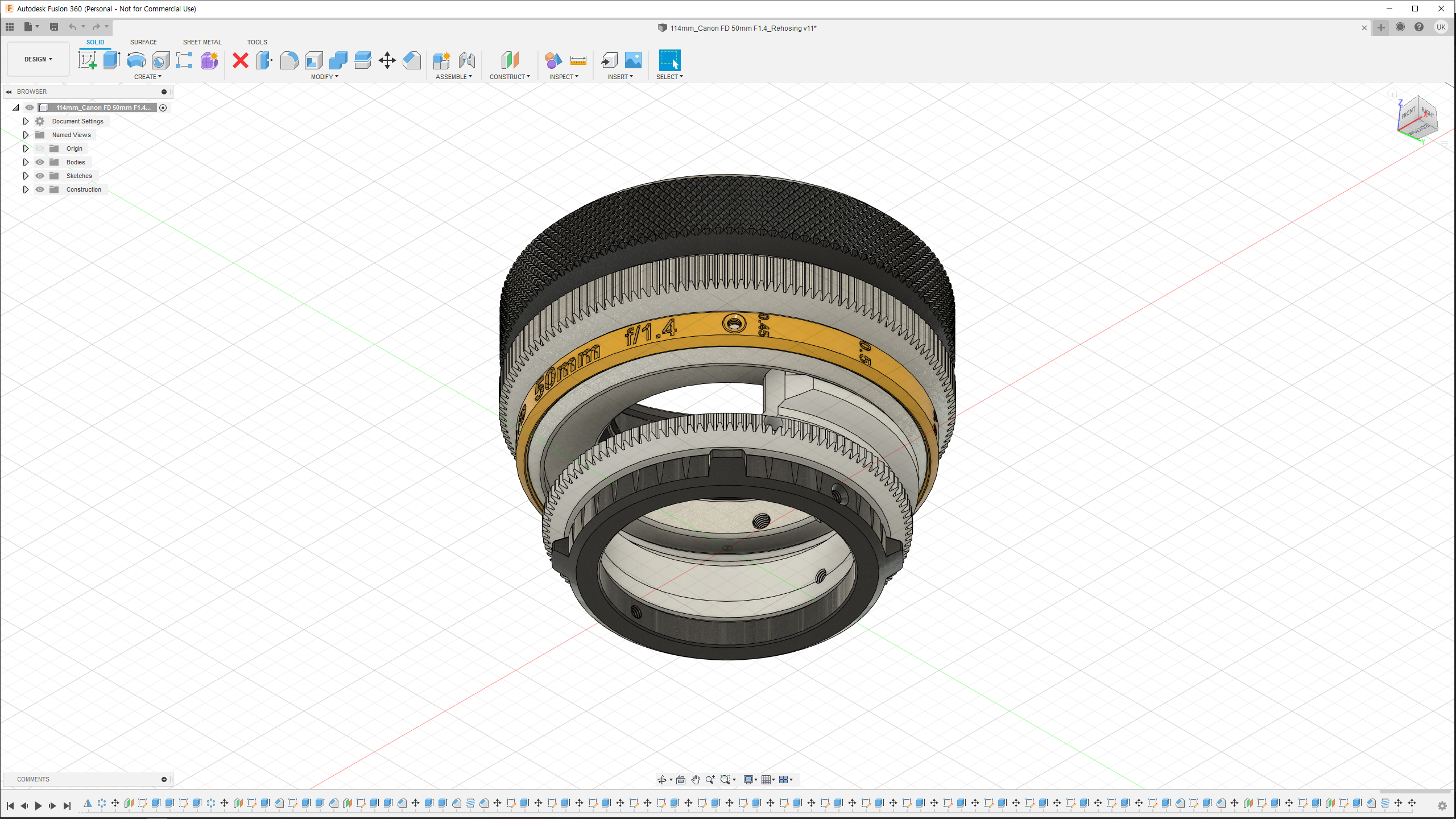Select the Create Sketch tool
Viewport: 1456px width, 819px height.
pos(87,60)
